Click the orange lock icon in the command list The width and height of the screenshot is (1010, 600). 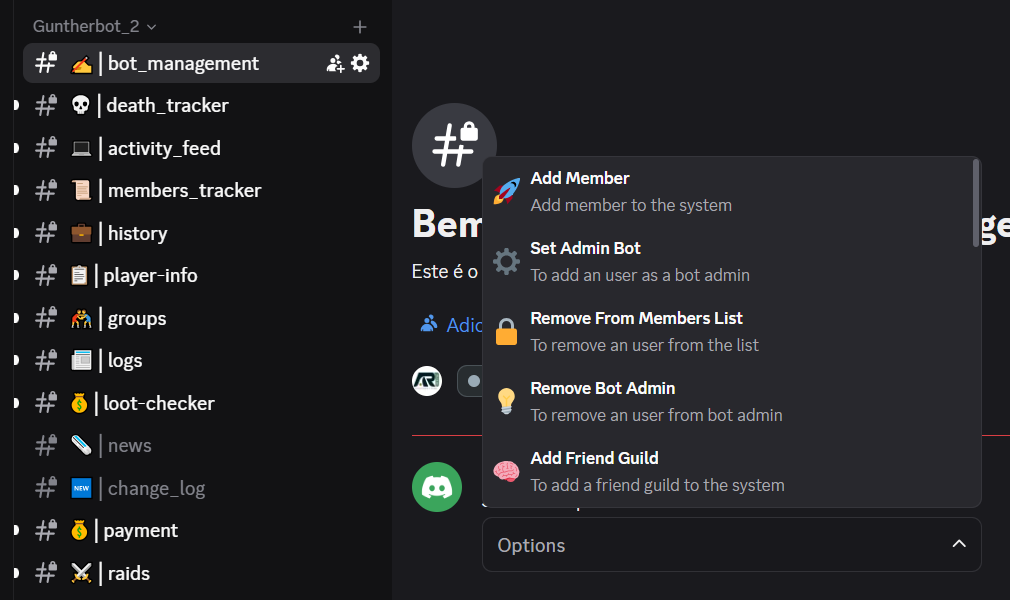pos(506,332)
